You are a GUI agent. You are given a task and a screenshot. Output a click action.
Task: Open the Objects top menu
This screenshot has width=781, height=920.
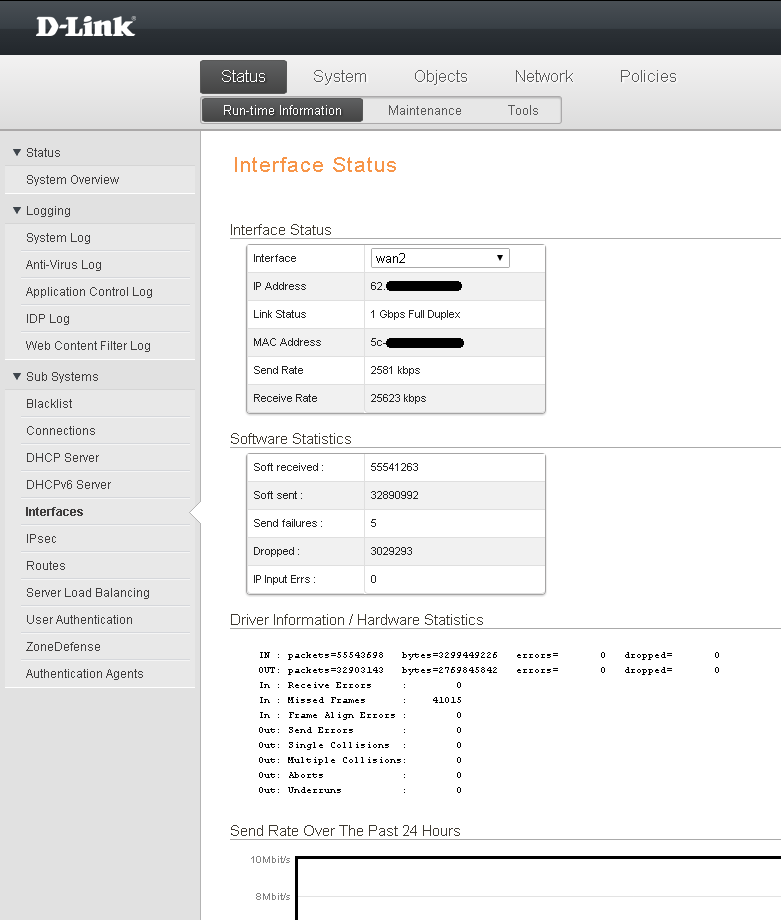coord(440,77)
